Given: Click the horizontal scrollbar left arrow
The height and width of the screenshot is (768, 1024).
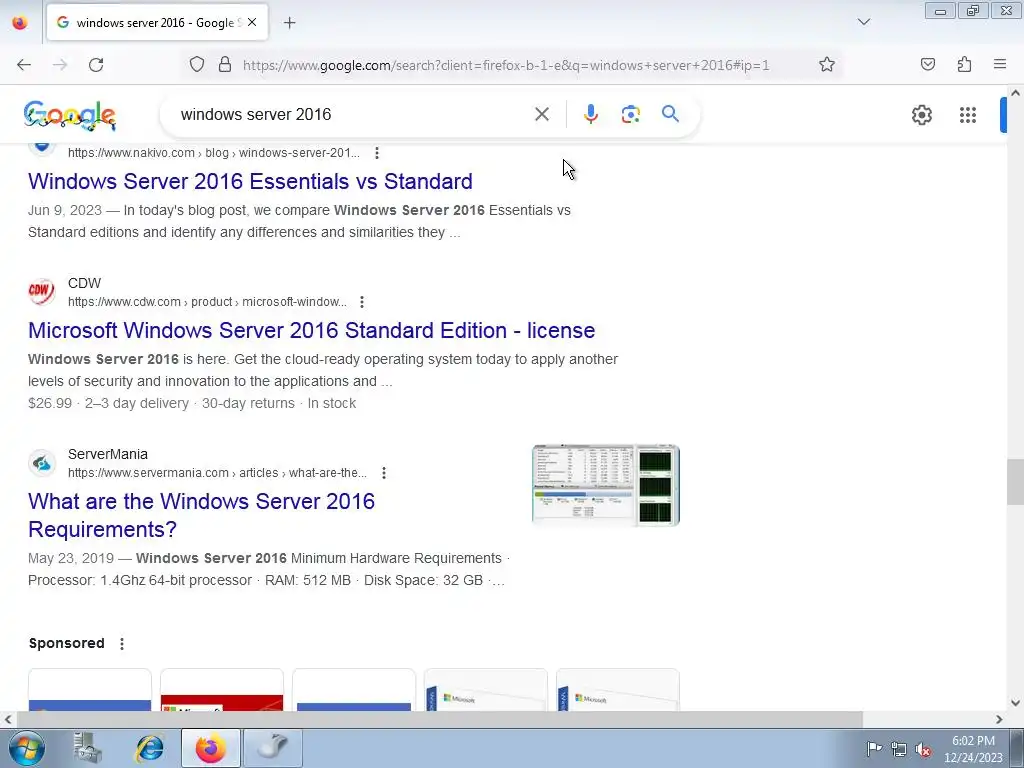Looking at the screenshot, I should pos(8,720).
